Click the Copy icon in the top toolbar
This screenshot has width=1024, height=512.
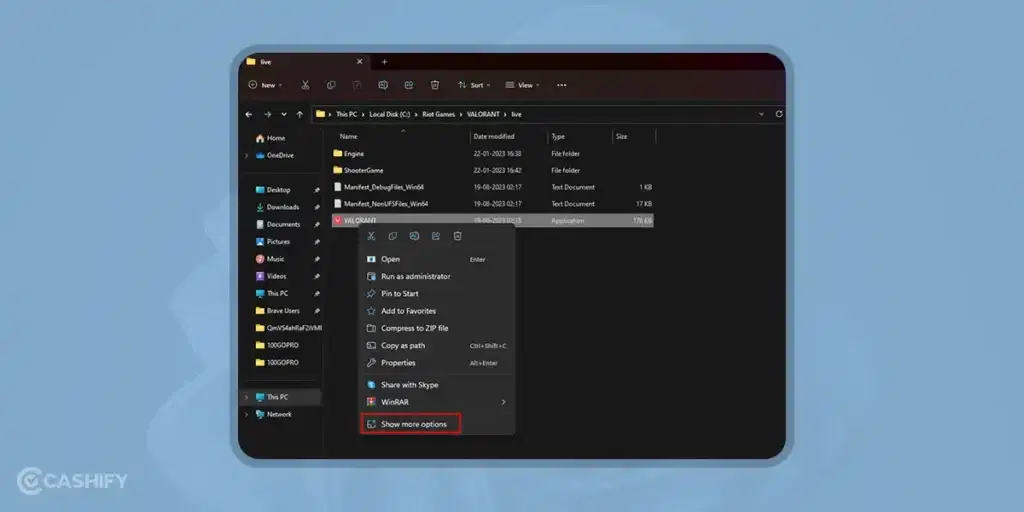click(331, 85)
